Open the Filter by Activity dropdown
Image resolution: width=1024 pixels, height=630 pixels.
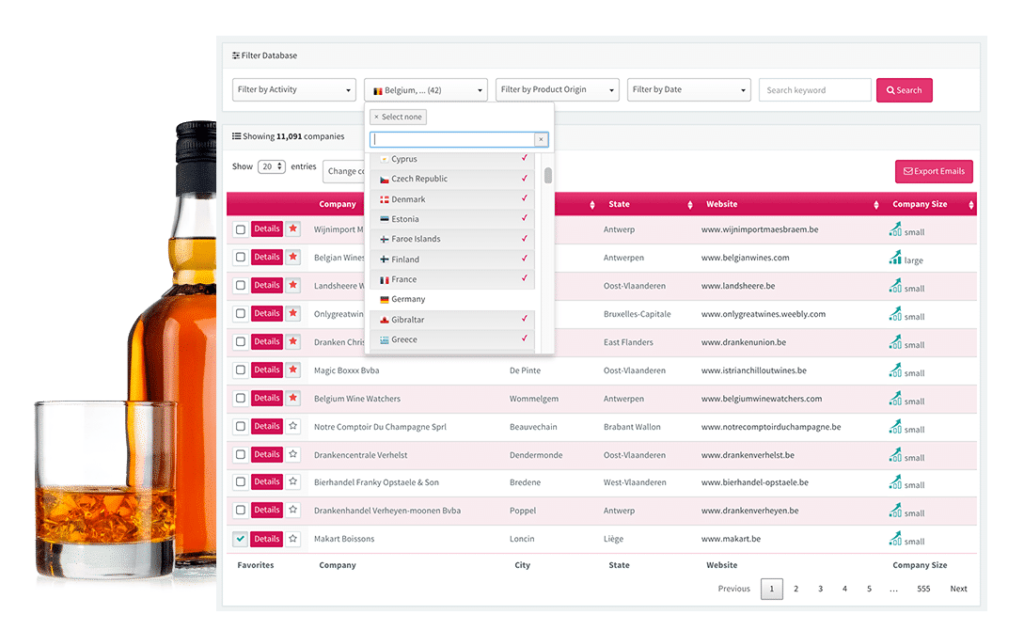click(294, 90)
